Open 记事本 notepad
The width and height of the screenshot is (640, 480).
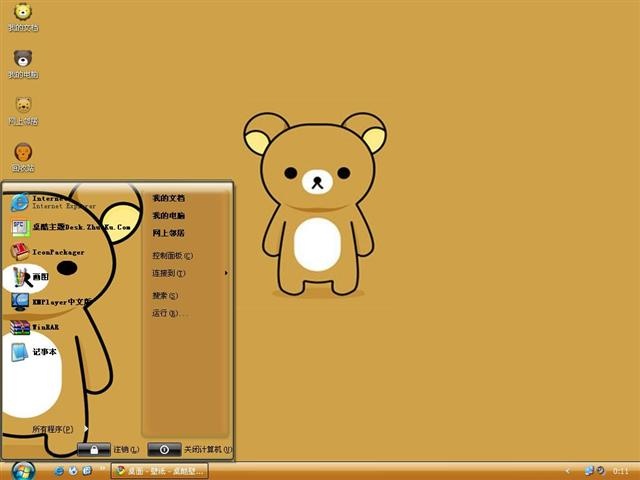click(x=33, y=352)
